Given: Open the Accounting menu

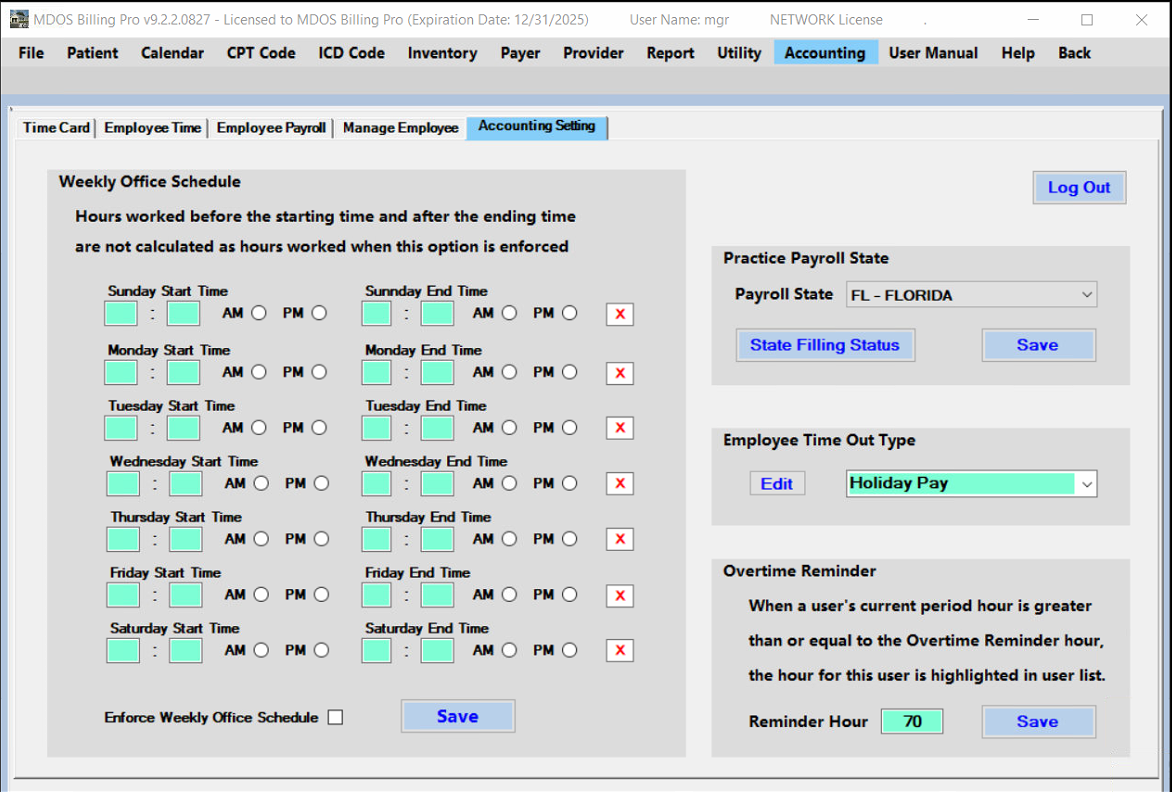Looking at the screenshot, I should click(824, 53).
